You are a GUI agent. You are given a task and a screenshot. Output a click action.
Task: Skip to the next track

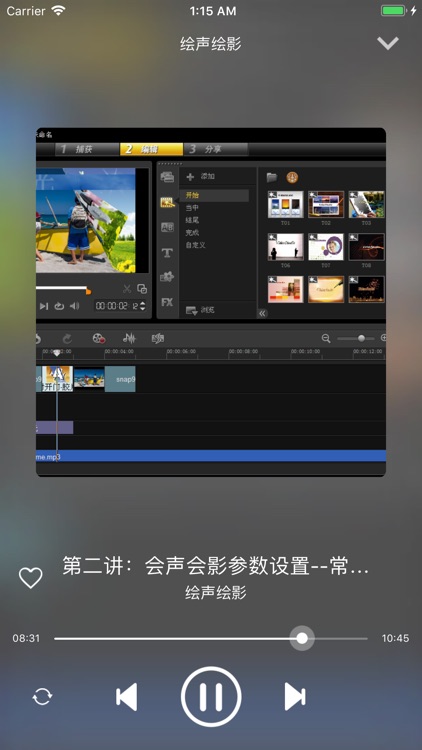(295, 696)
